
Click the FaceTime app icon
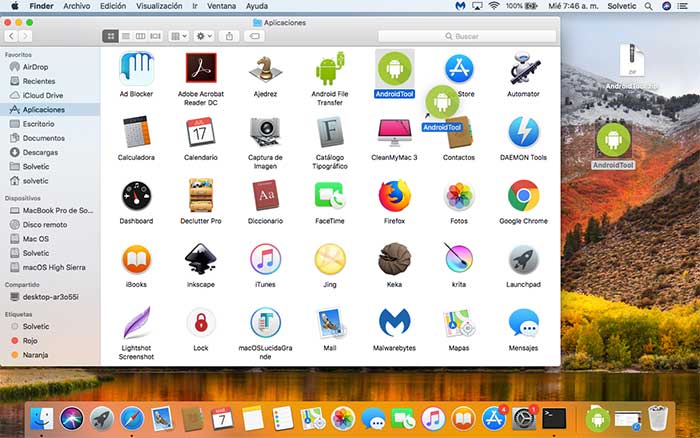(x=330, y=196)
